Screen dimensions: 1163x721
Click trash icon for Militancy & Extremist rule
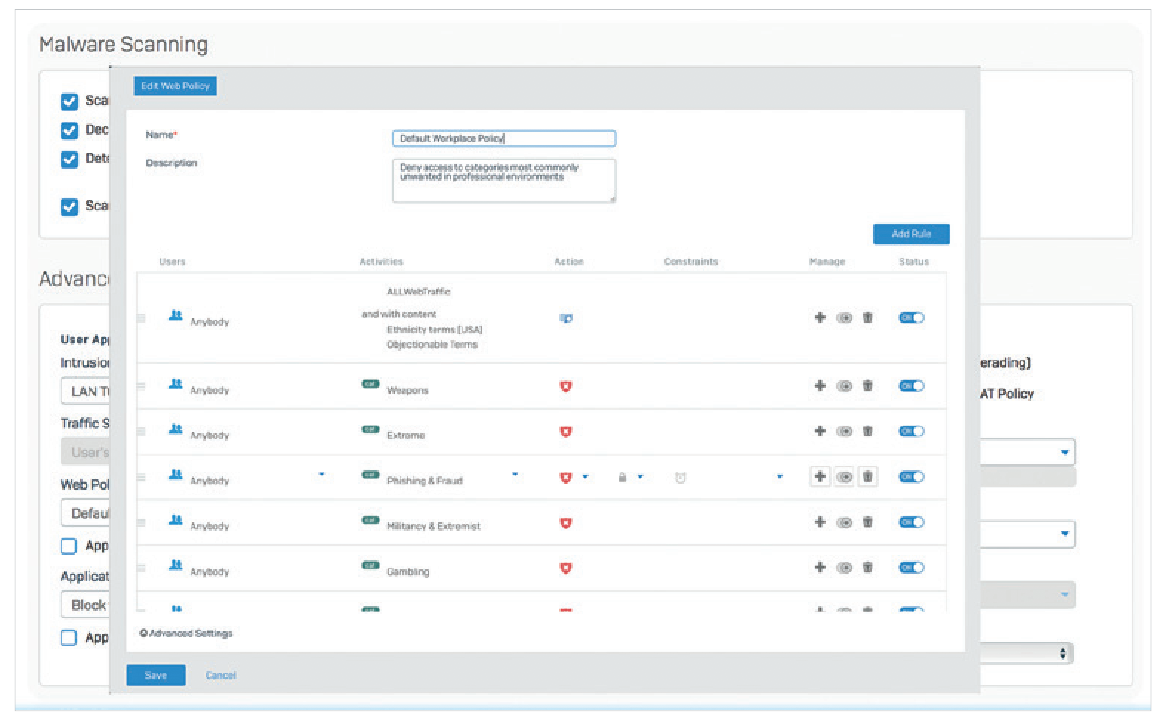pos(867,522)
